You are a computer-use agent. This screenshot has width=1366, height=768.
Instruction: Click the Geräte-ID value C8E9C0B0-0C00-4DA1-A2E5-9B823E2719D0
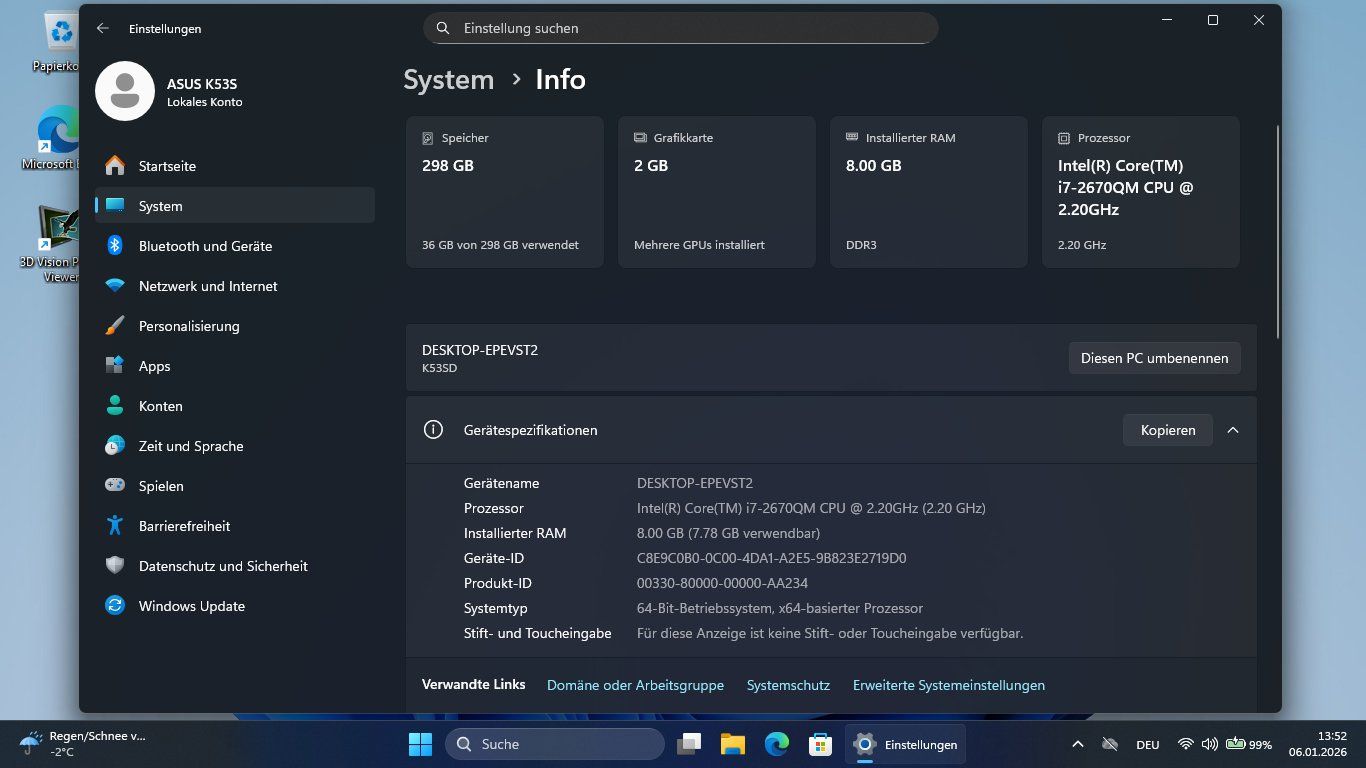pyautogui.click(x=772, y=558)
